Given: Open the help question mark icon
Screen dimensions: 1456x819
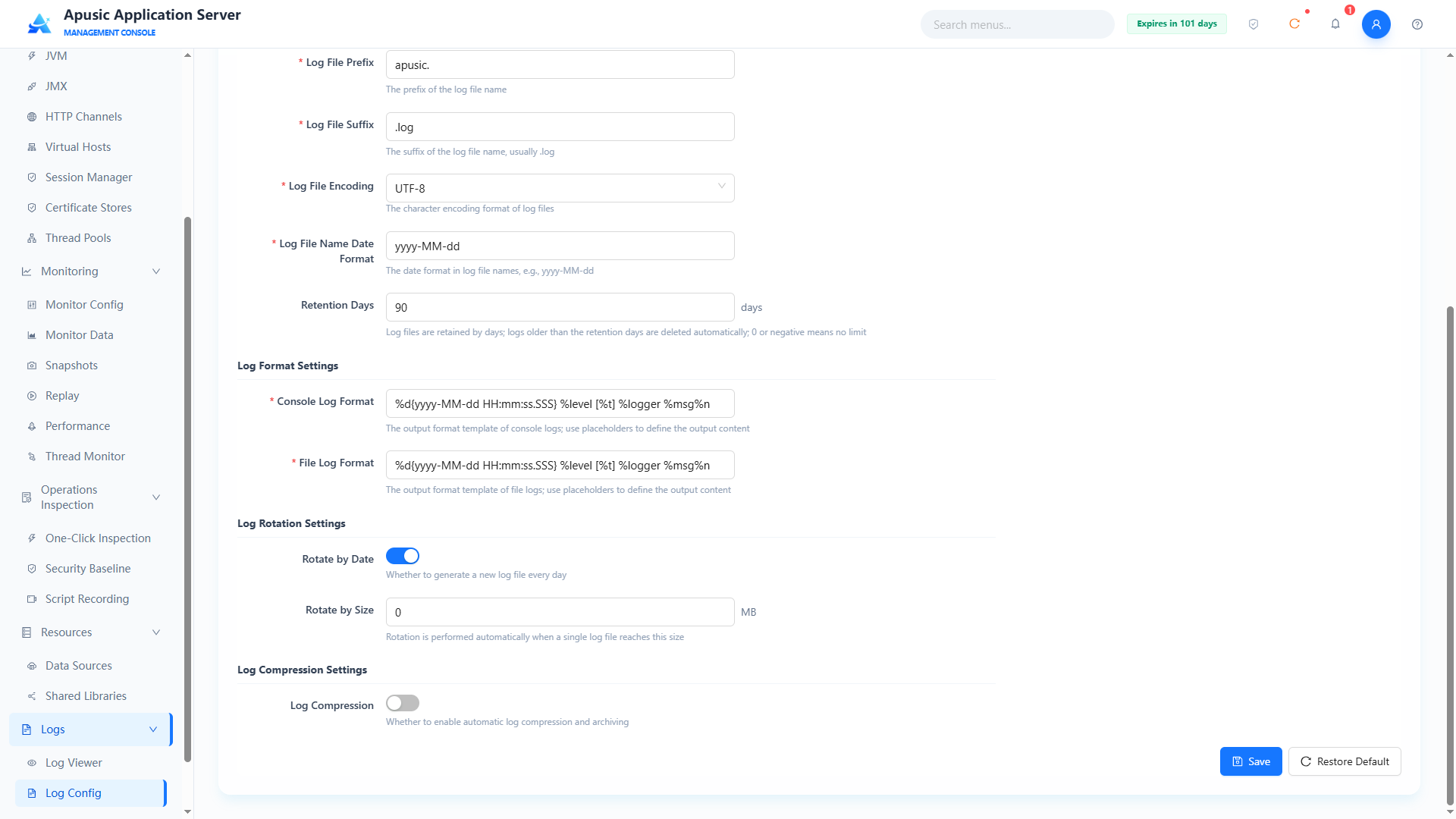Looking at the screenshot, I should pos(1417,24).
